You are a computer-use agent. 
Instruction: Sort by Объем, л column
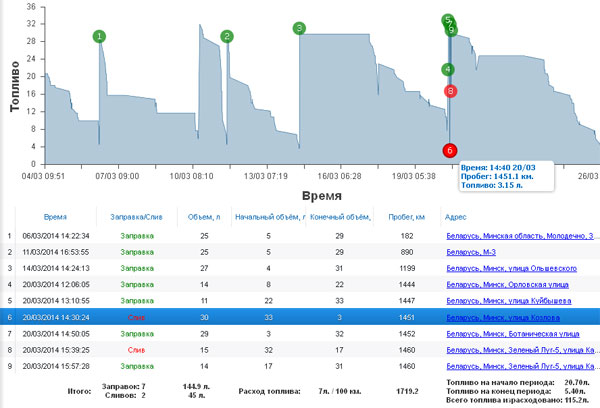[204, 216]
